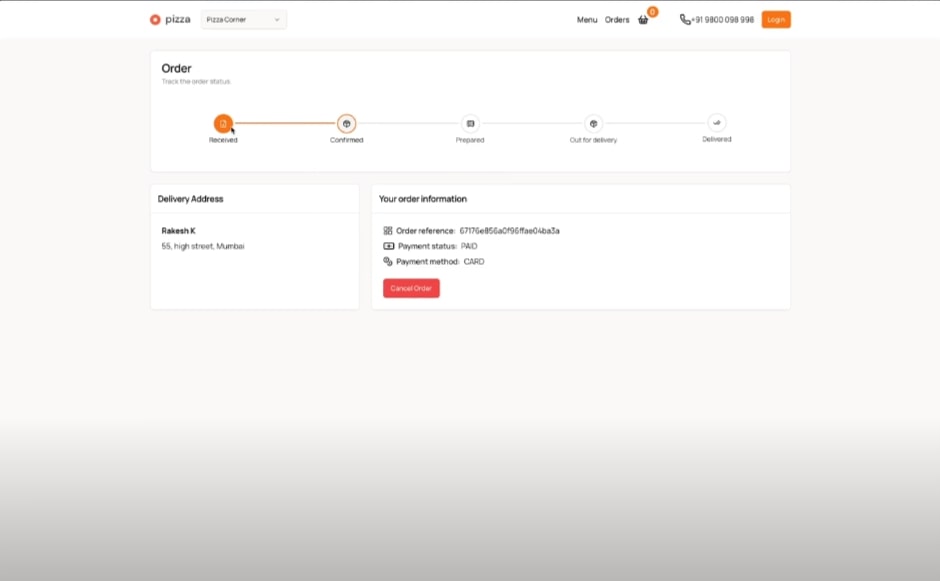
Task: Click the Login button
Action: (x=776, y=20)
